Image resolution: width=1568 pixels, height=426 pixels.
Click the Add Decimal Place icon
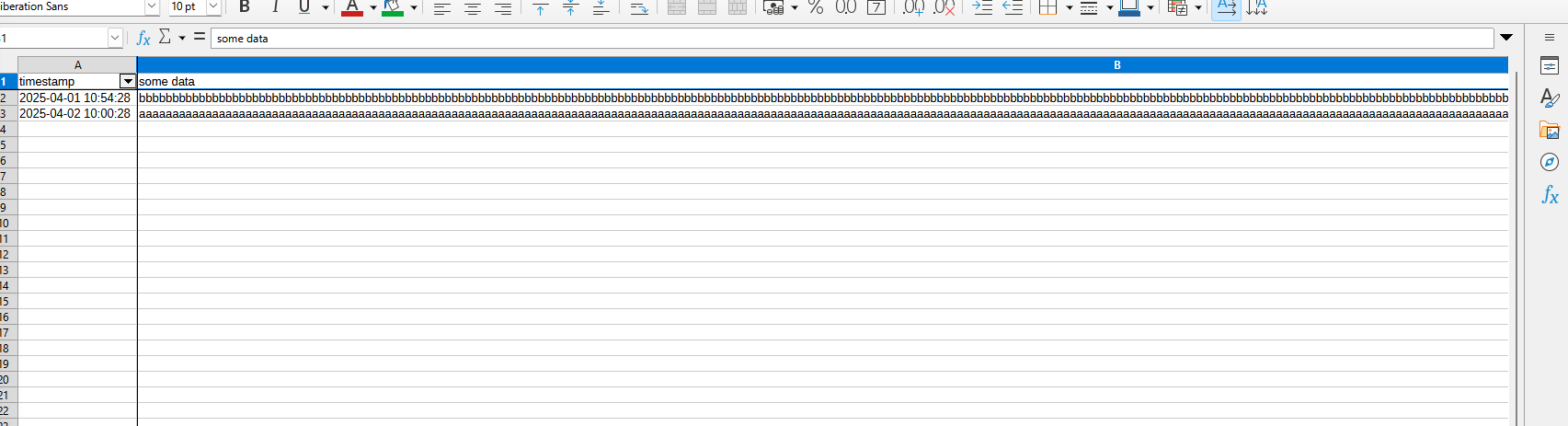tap(913, 7)
